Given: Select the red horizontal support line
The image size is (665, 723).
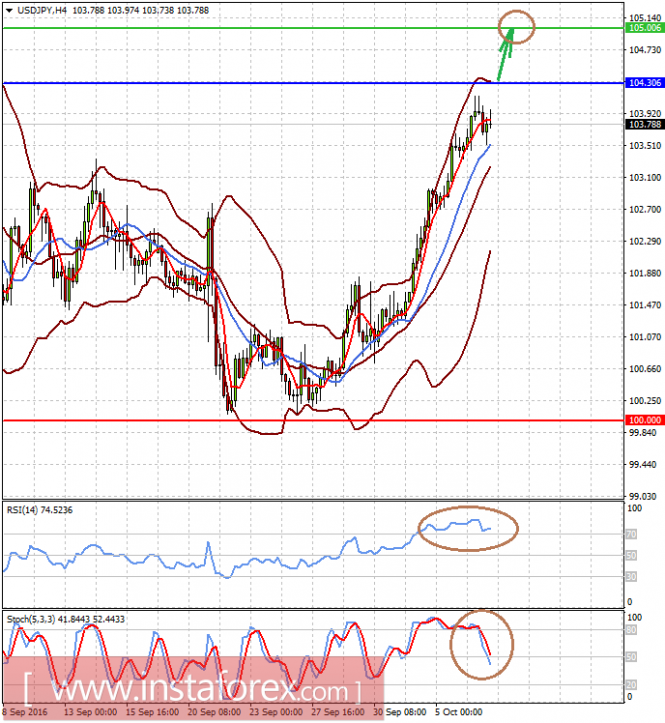Looking at the screenshot, I should (314, 420).
